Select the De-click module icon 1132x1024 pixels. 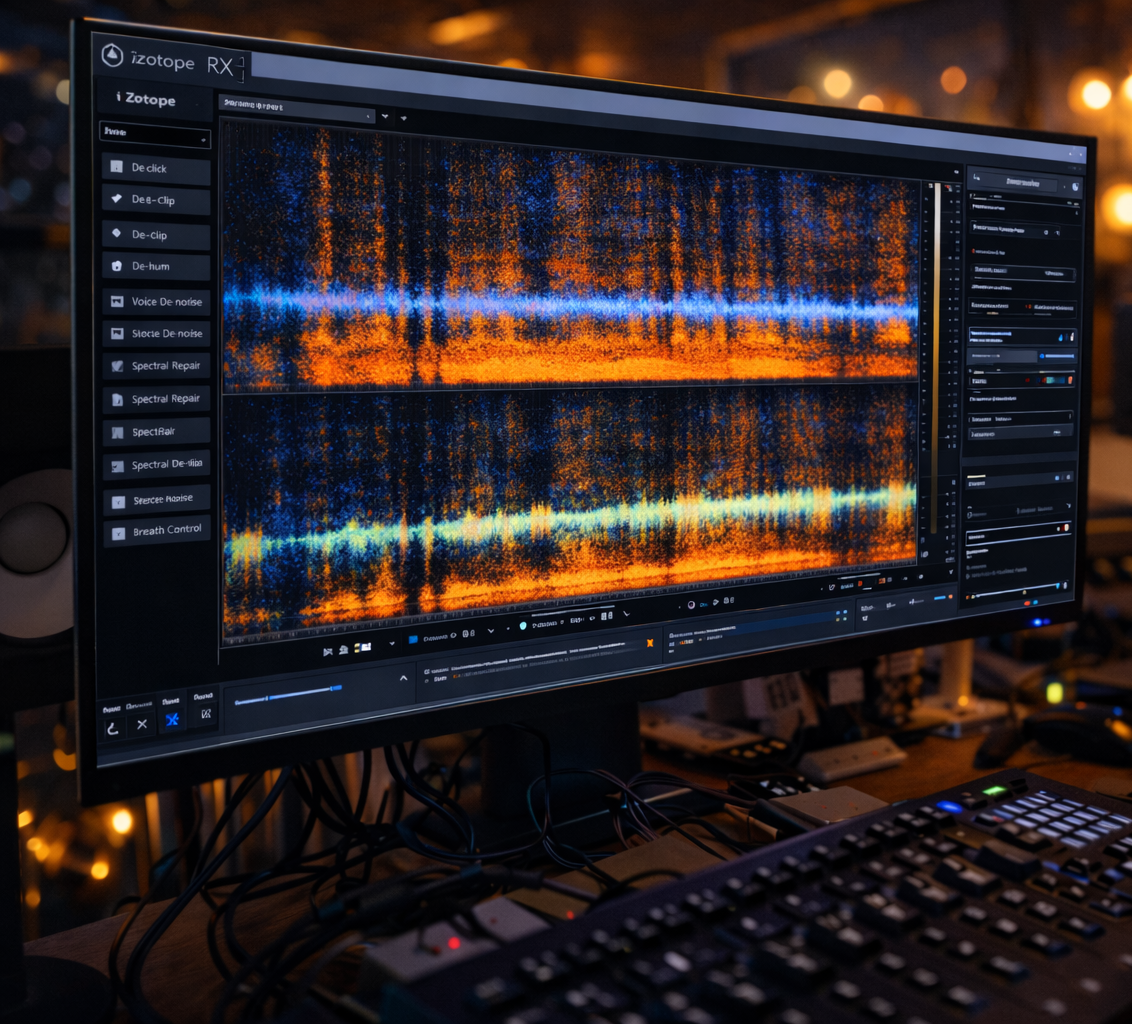pos(117,168)
